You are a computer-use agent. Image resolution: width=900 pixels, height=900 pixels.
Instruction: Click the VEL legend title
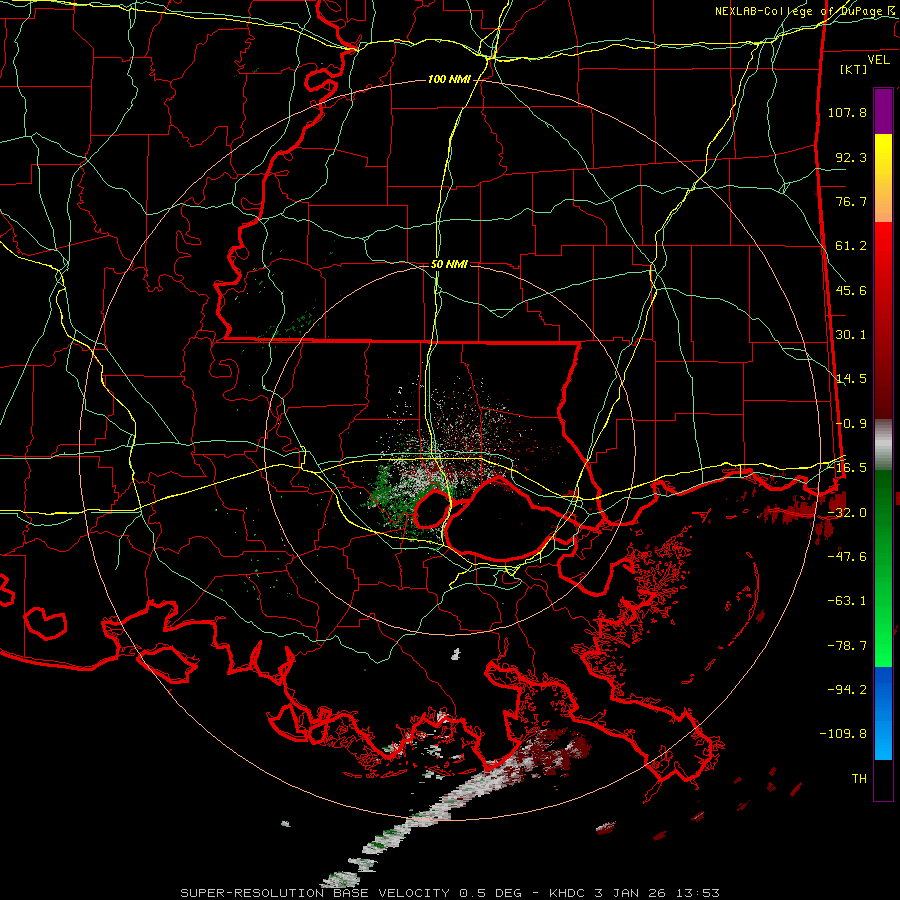click(x=878, y=60)
